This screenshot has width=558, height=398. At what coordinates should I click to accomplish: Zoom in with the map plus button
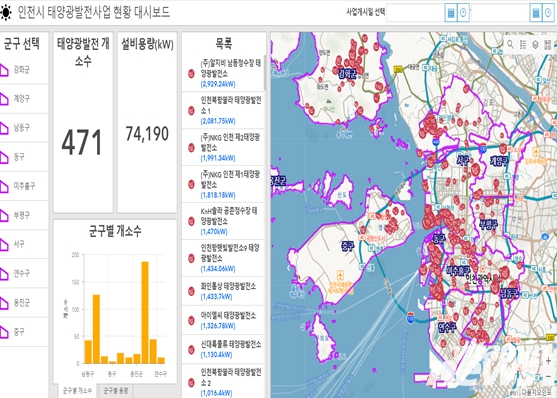click(548, 361)
